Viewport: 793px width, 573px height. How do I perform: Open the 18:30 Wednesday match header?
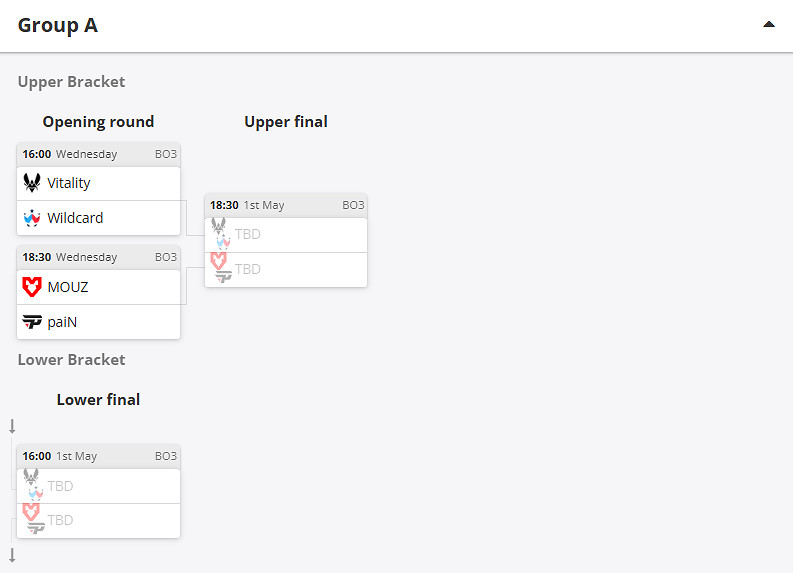click(98, 257)
